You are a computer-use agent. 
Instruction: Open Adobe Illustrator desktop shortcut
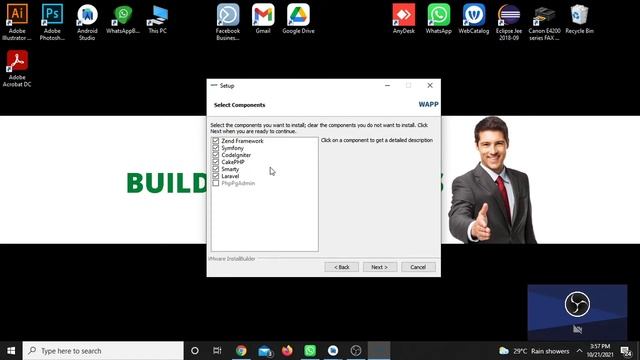17,22
